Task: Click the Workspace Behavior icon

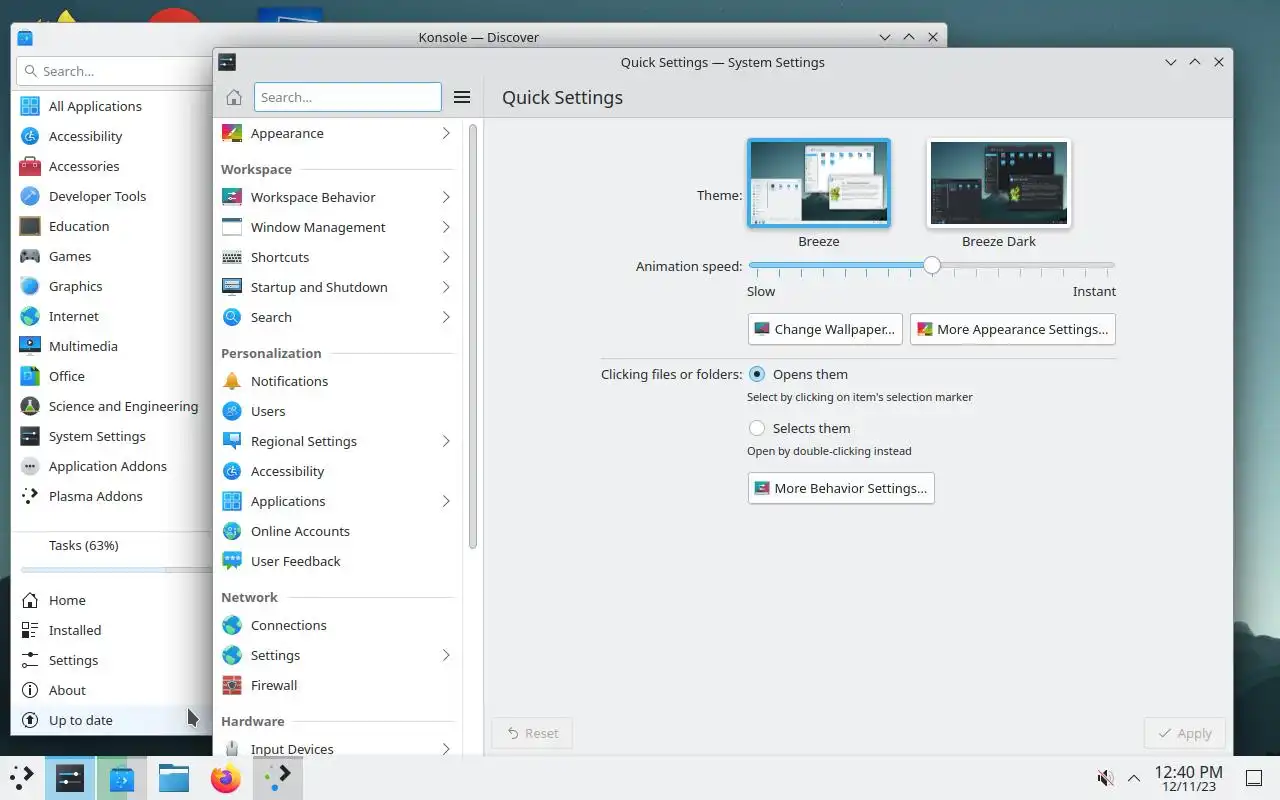Action: pyautogui.click(x=232, y=197)
